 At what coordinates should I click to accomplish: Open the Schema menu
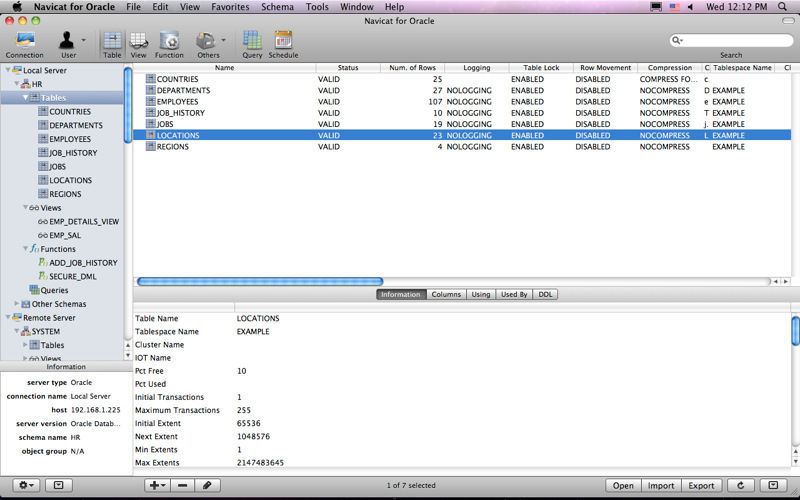tap(277, 7)
